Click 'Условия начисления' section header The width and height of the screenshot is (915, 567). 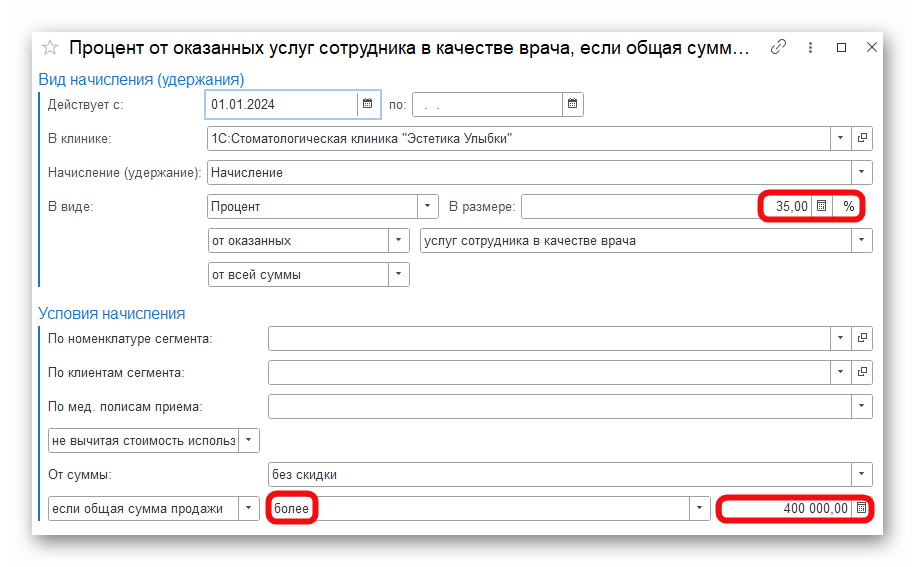pos(111,313)
